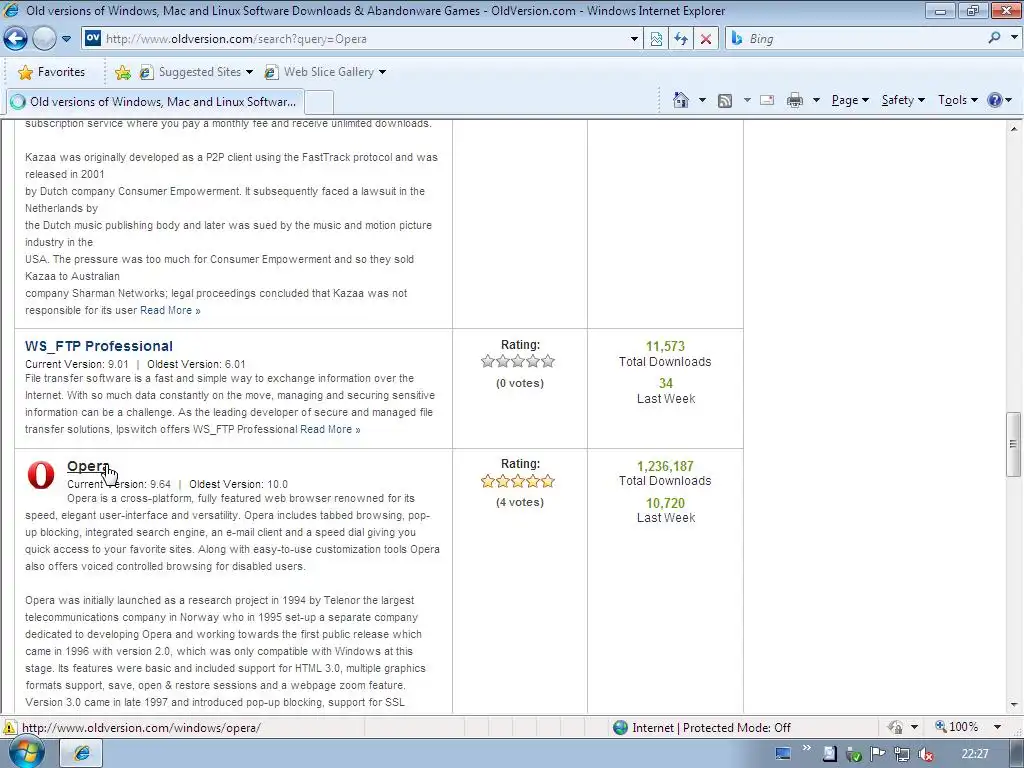Expand the Feeds dropdown arrow

(746, 100)
